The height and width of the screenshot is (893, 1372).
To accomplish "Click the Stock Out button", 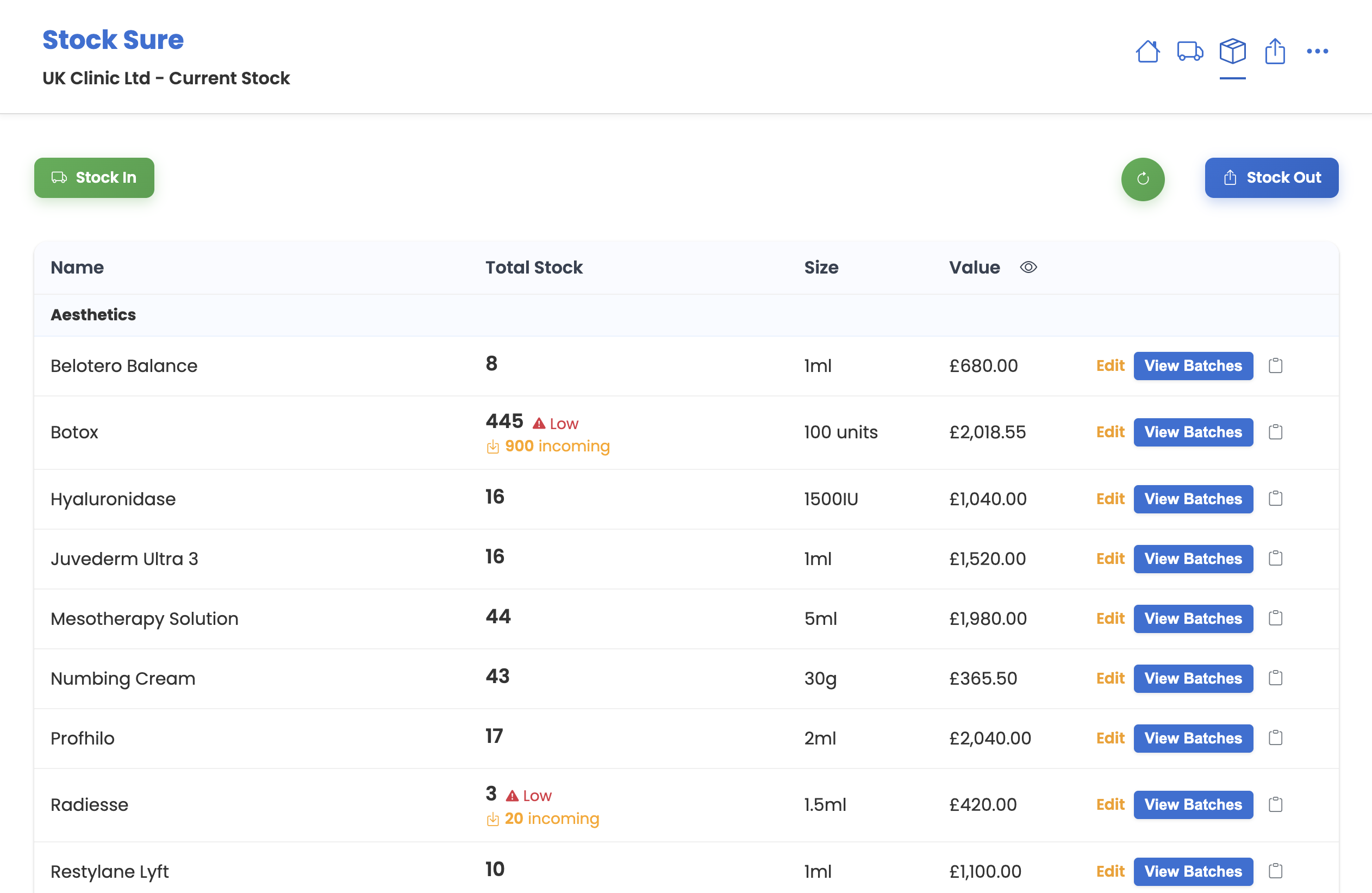I will 1271,178.
